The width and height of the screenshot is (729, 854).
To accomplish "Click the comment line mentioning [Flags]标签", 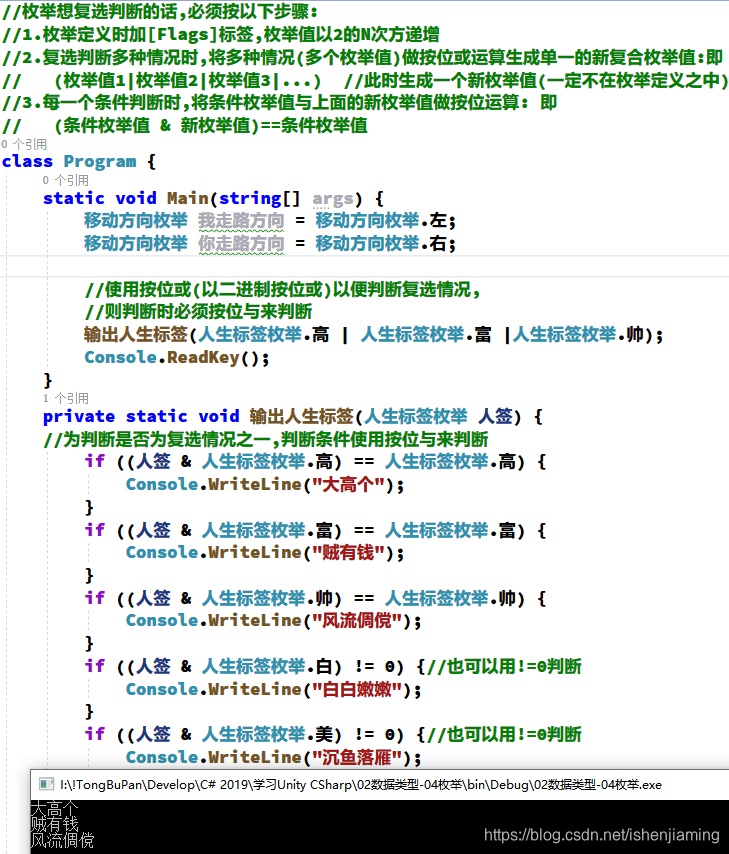I will tap(221, 35).
